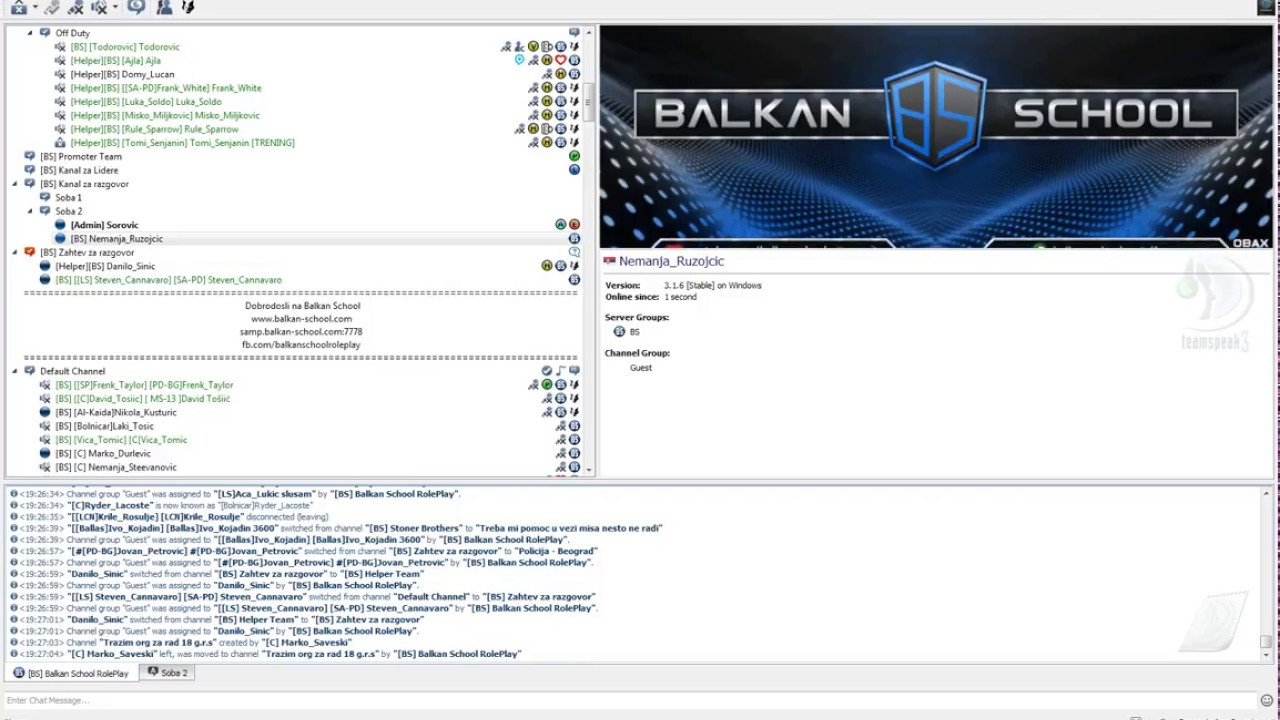This screenshot has width=1280, height=720.
Task: Open the mute speakers dropdown arrow
Action: [x=115, y=7]
